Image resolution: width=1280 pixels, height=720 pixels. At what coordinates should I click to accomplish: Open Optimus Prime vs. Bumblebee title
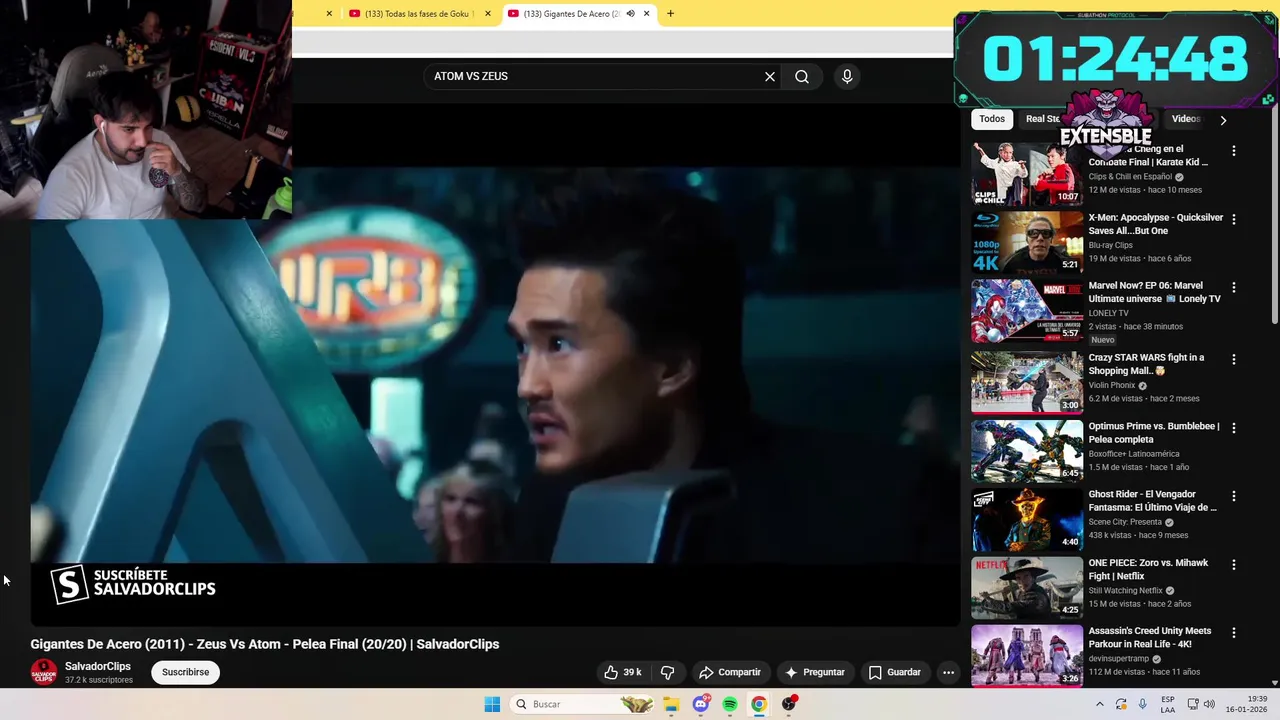tap(1154, 433)
